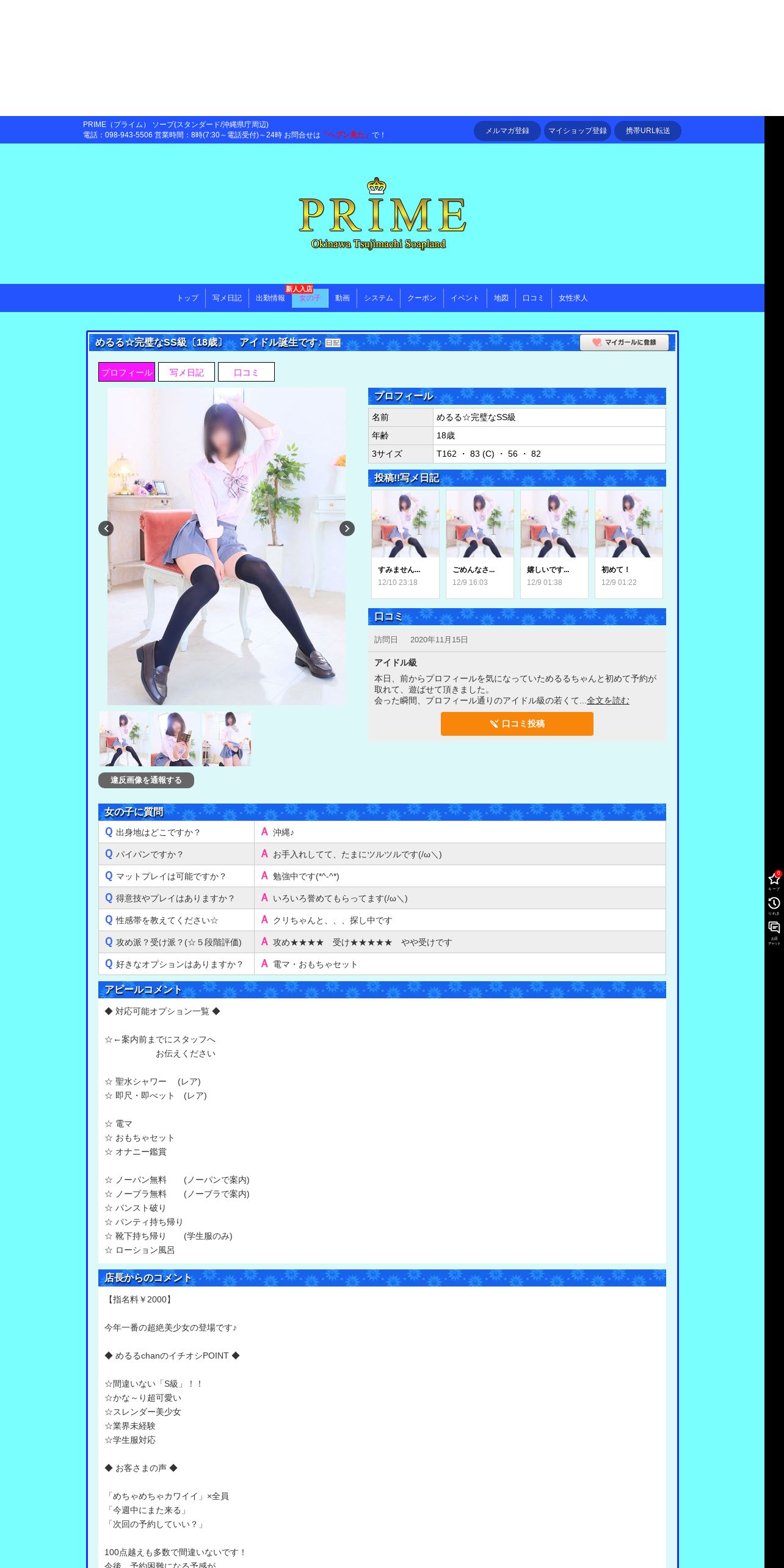Click the visit date 2020年11月15日
The height and width of the screenshot is (1568, 784).
[x=439, y=640]
